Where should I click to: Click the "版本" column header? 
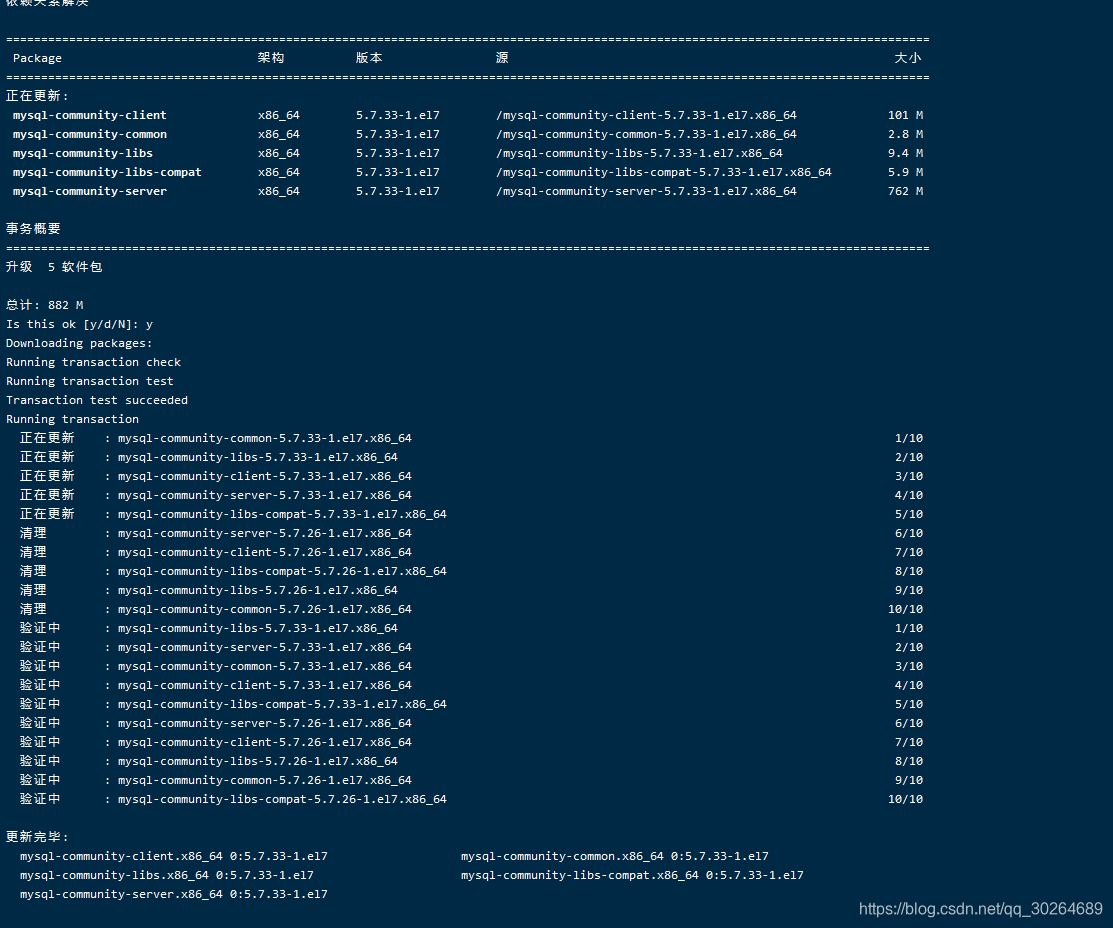coord(368,58)
